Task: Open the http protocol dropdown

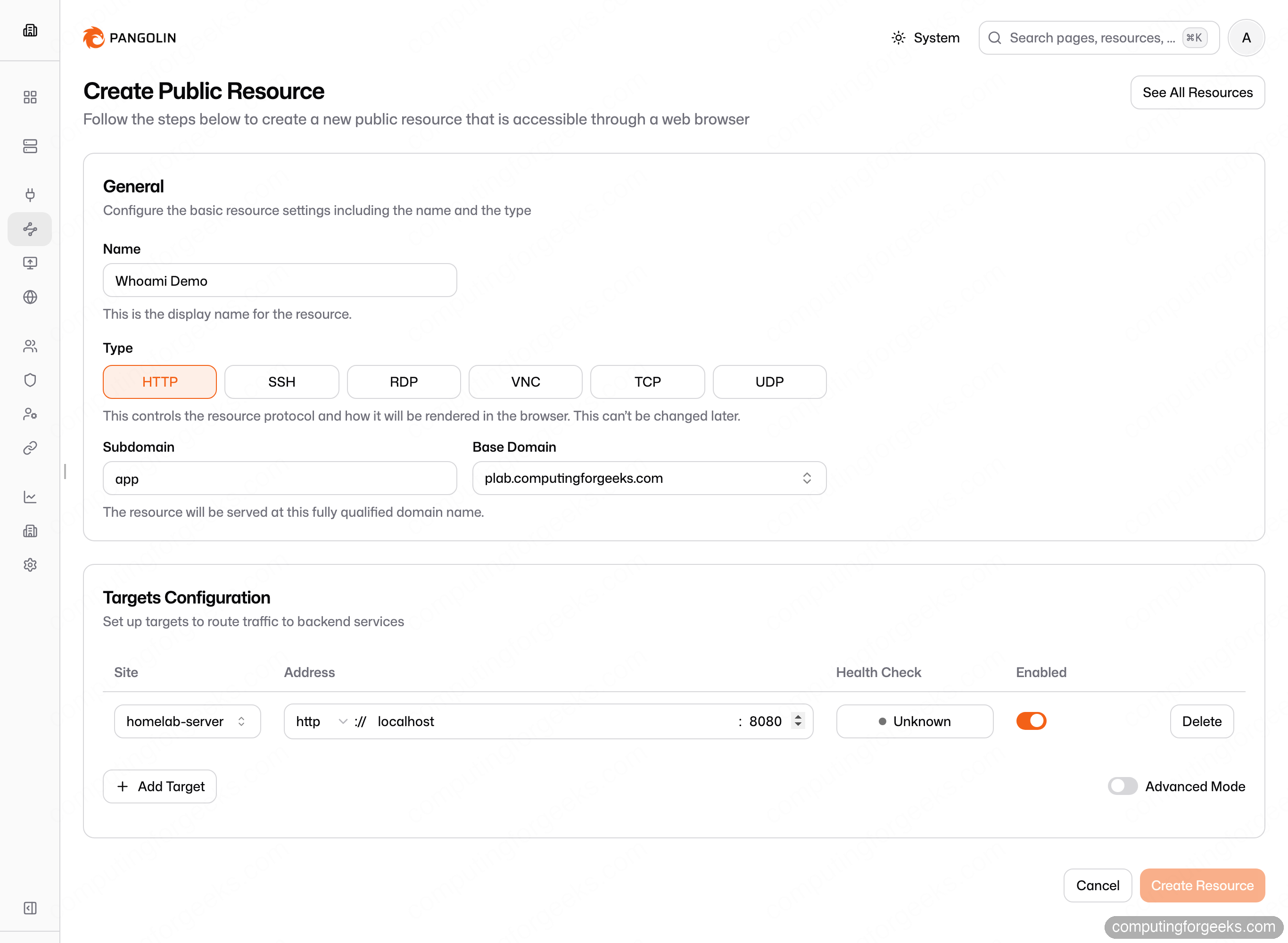Action: 321,721
